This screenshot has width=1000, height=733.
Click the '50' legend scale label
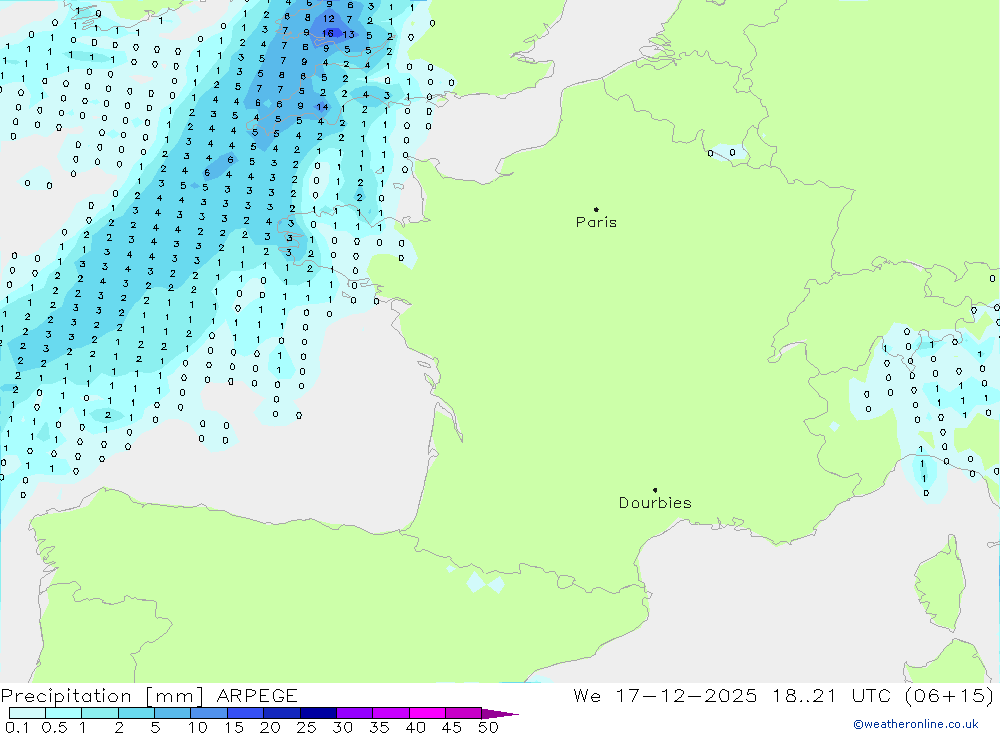tap(489, 727)
